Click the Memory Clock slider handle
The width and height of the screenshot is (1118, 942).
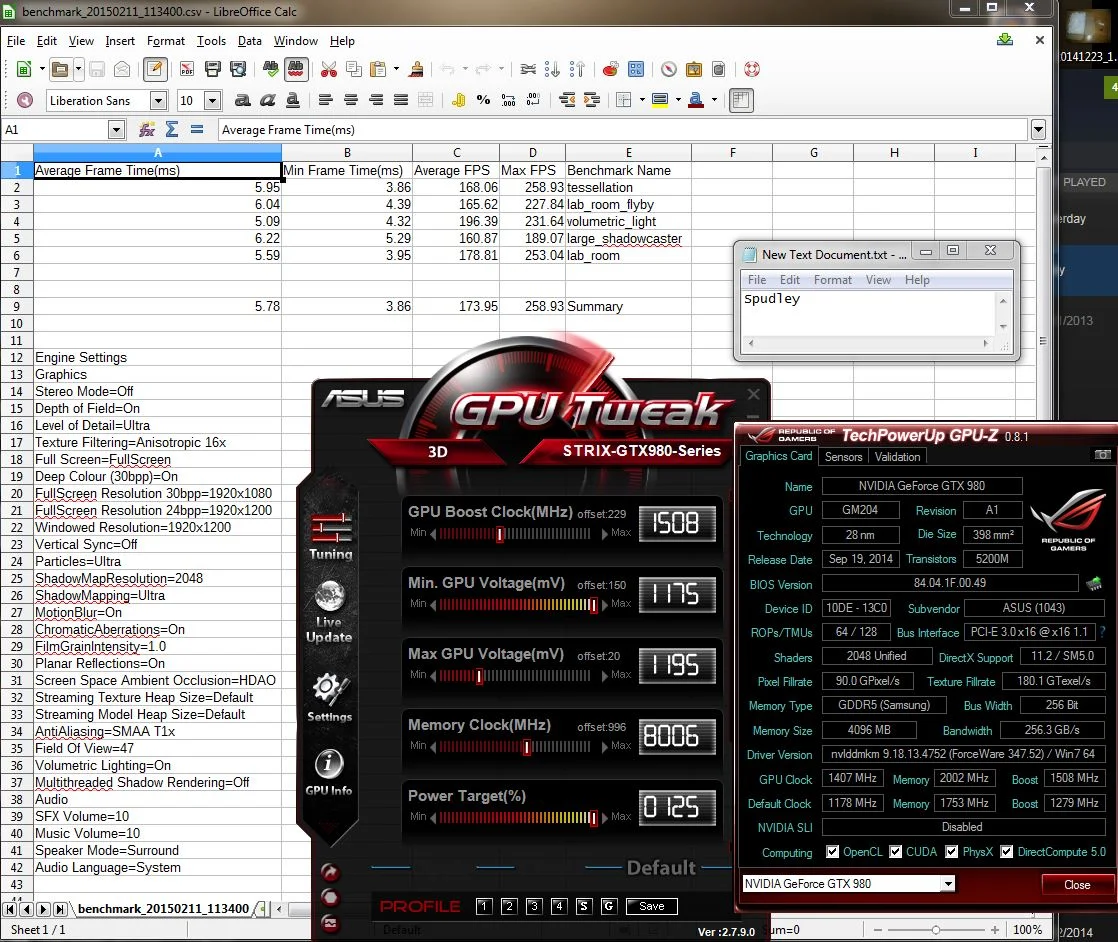[527, 747]
